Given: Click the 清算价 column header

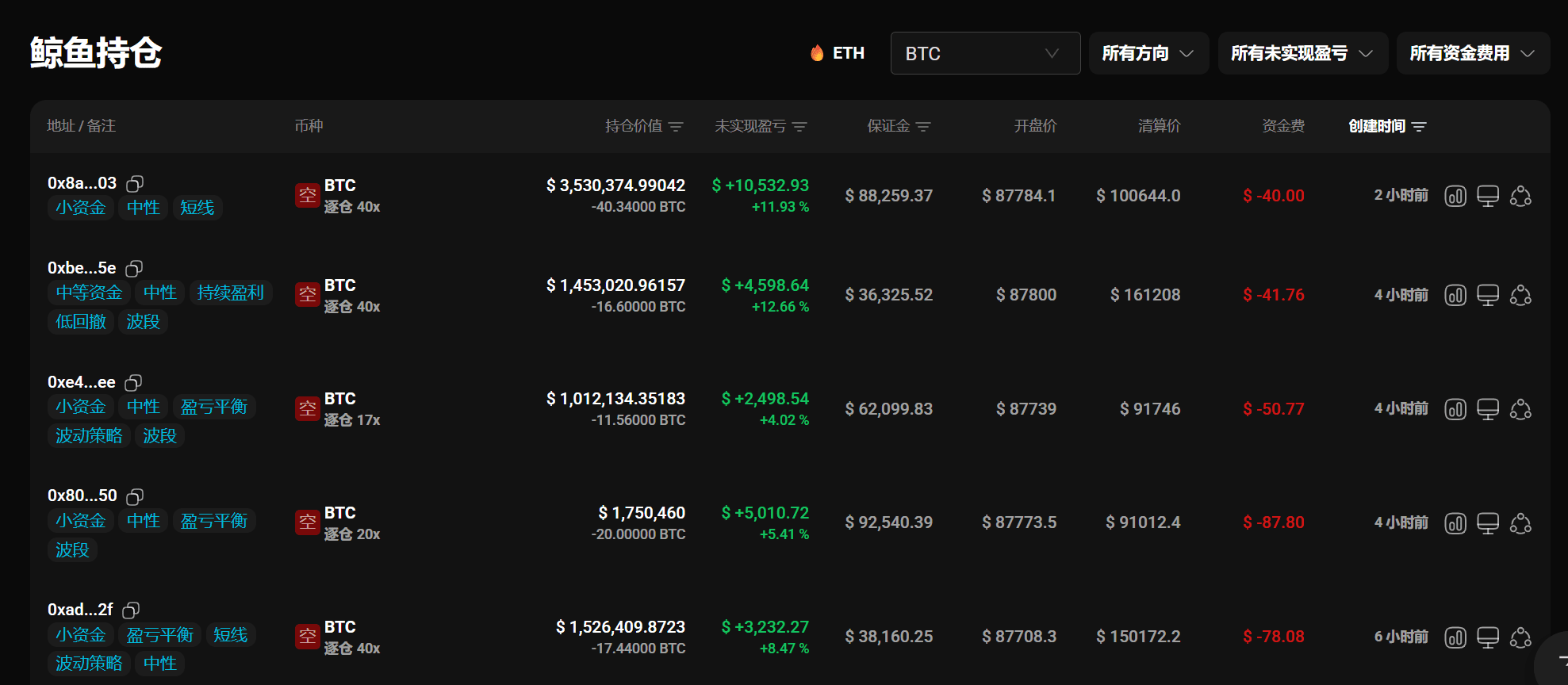Looking at the screenshot, I should click(1159, 126).
